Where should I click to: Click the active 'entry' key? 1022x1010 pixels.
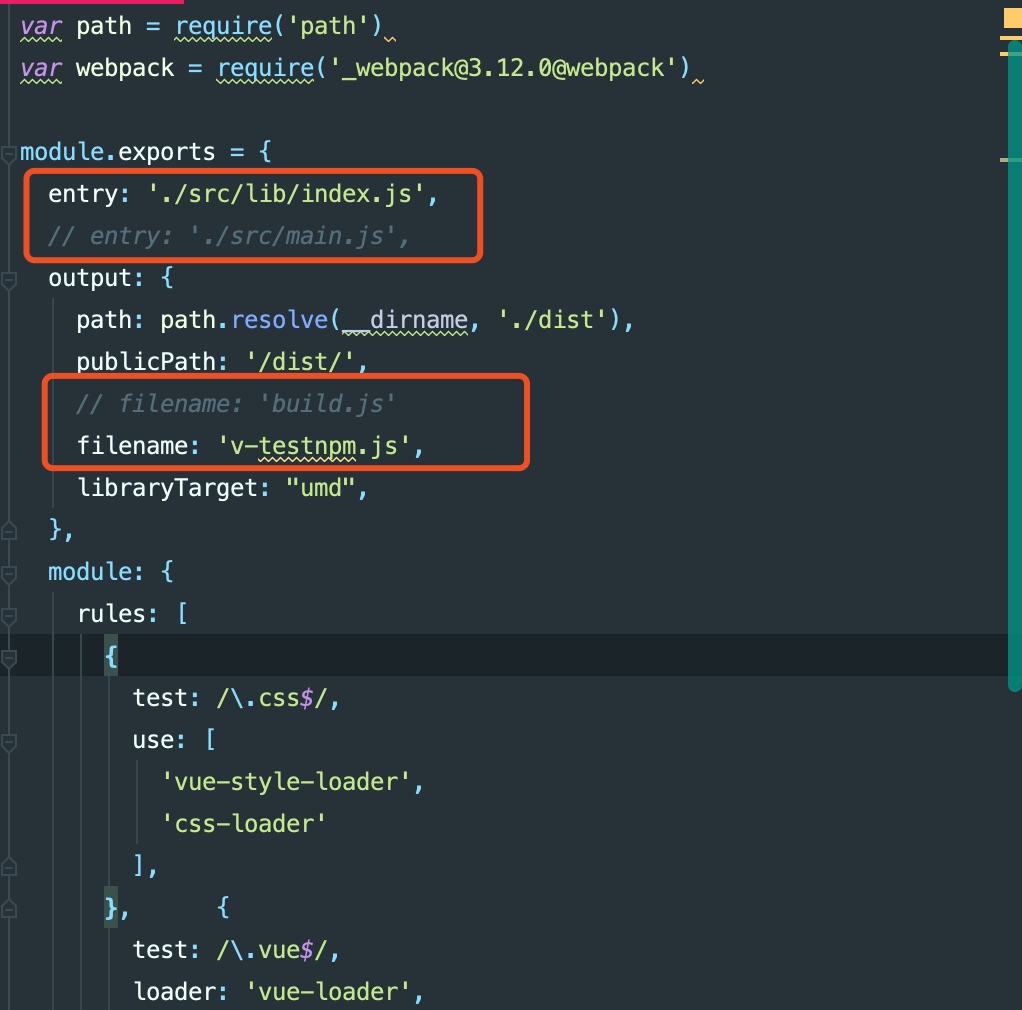pyautogui.click(x=83, y=194)
